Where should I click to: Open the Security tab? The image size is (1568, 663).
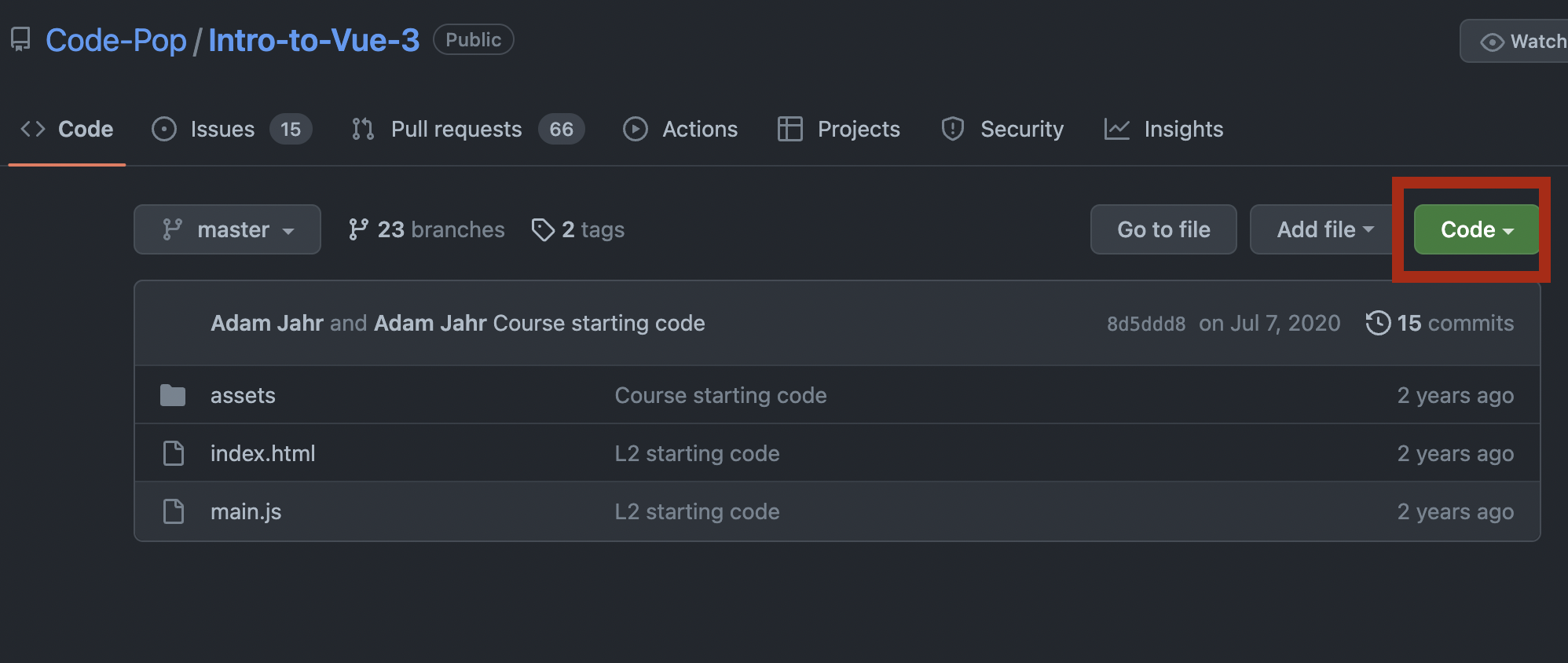click(1002, 129)
